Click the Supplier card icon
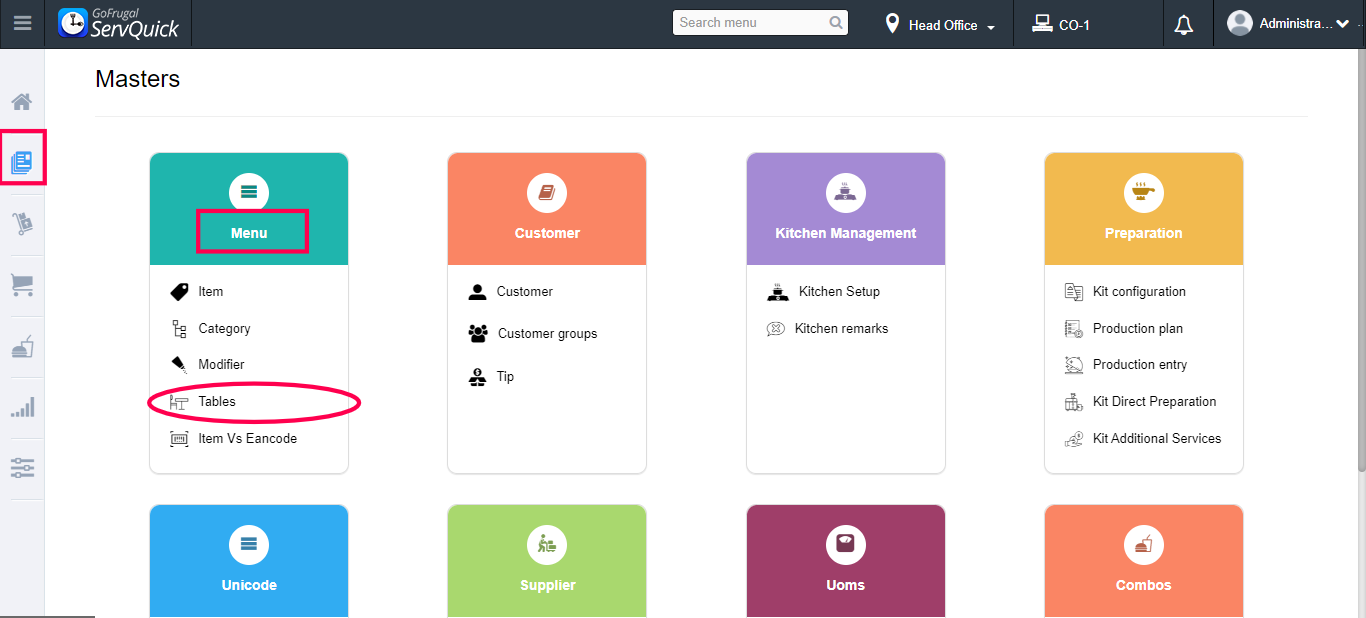 (547, 544)
